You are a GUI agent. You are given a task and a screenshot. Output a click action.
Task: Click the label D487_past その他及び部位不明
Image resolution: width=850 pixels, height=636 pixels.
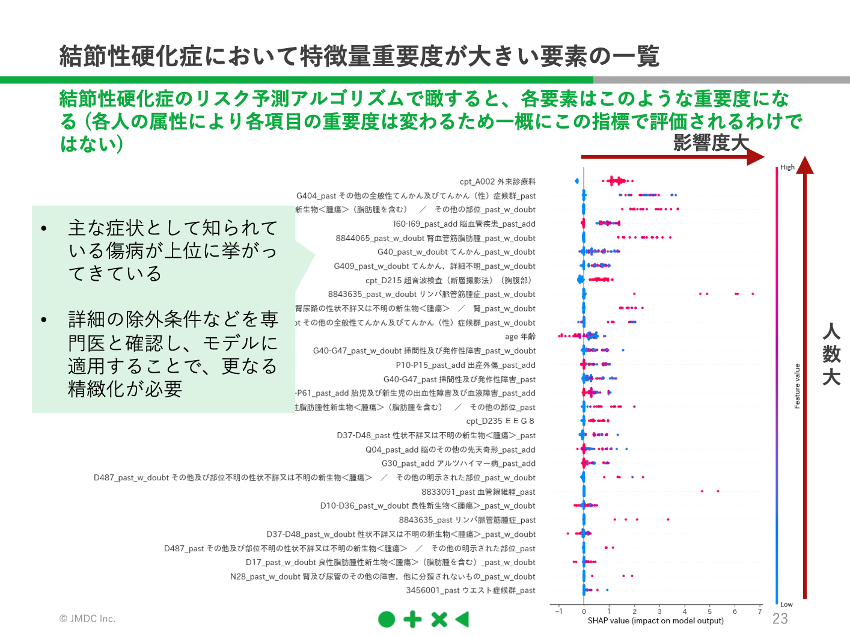coord(350,548)
